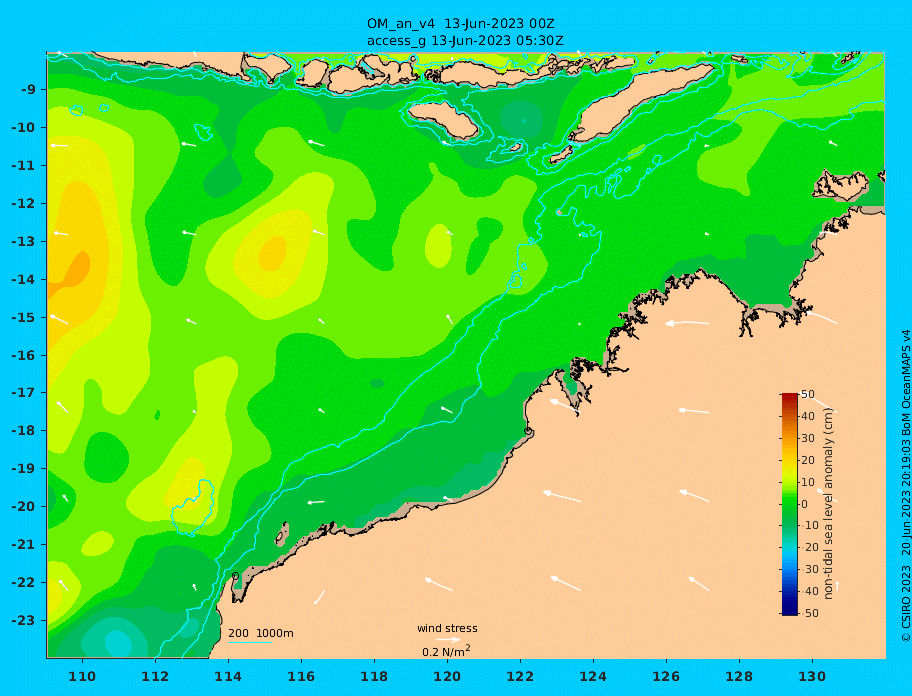This screenshot has width=912, height=696.
Task: Click the latitude axis label "-18"
Action: tap(24, 430)
